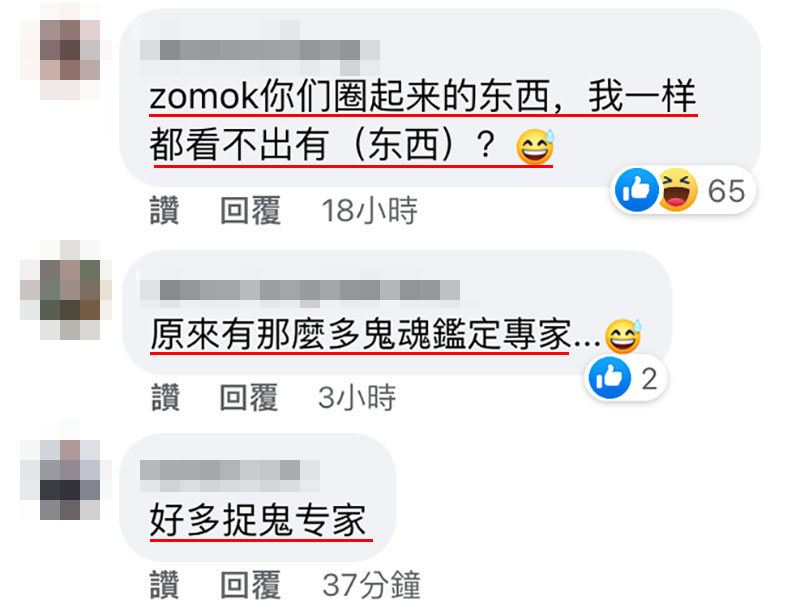This screenshot has height=613, width=800.
Task: Like the 好多捉鬼专家 comment using 讚
Action: tap(164, 584)
